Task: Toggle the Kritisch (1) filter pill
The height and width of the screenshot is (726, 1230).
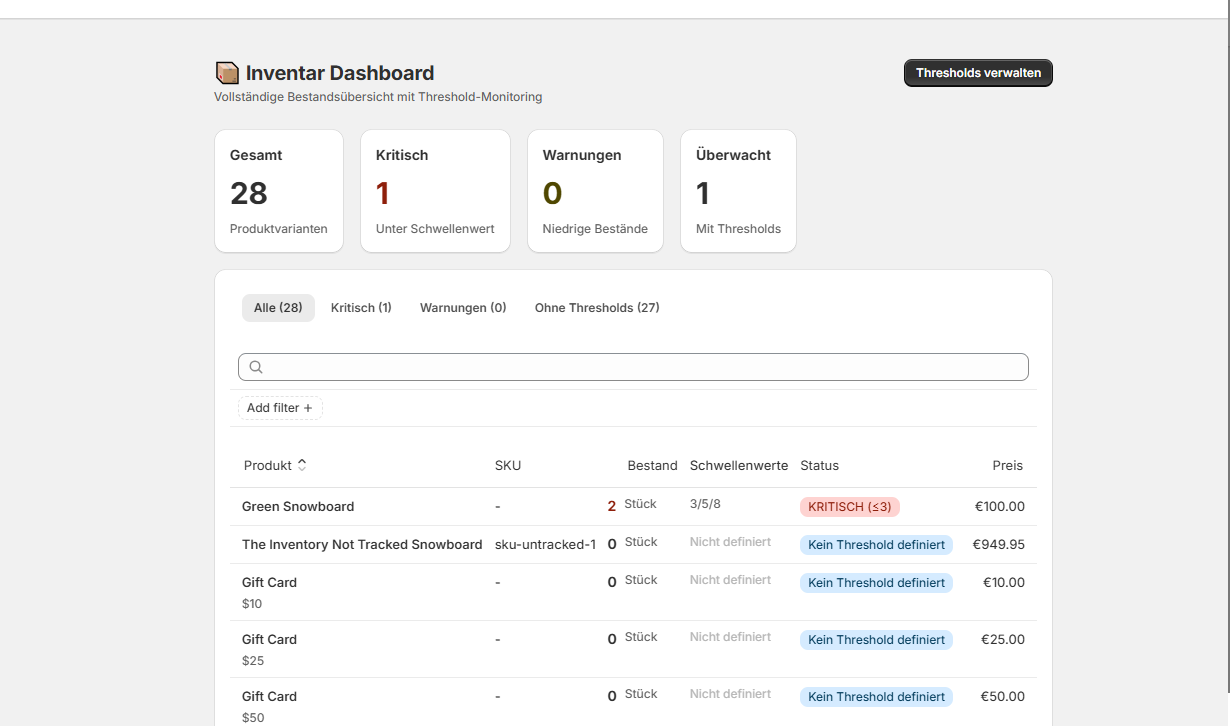Action: pyautogui.click(x=361, y=307)
